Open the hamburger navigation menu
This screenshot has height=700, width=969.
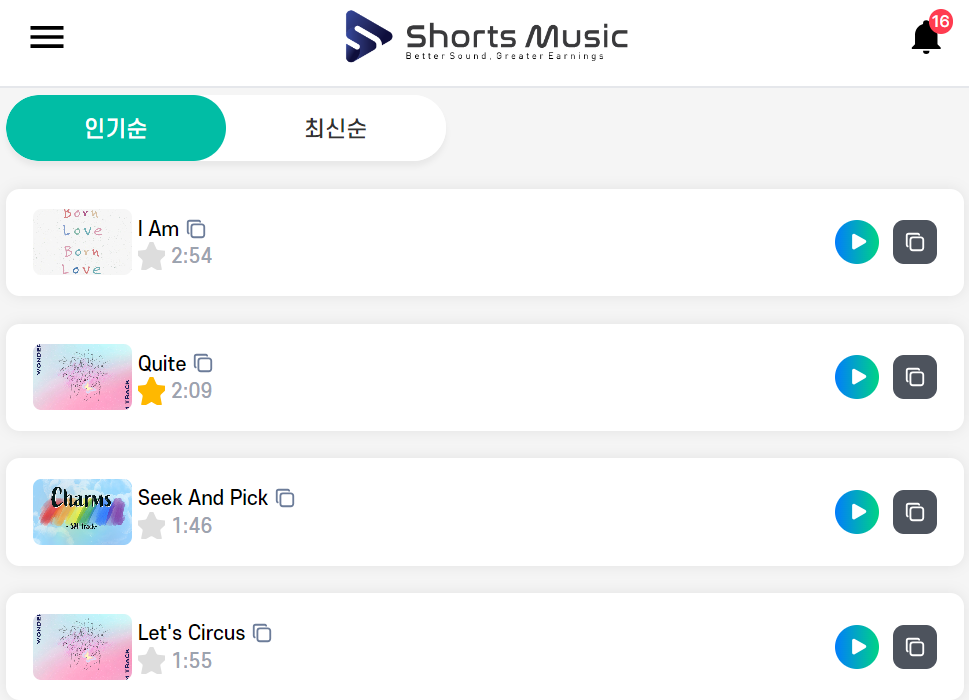coord(46,37)
